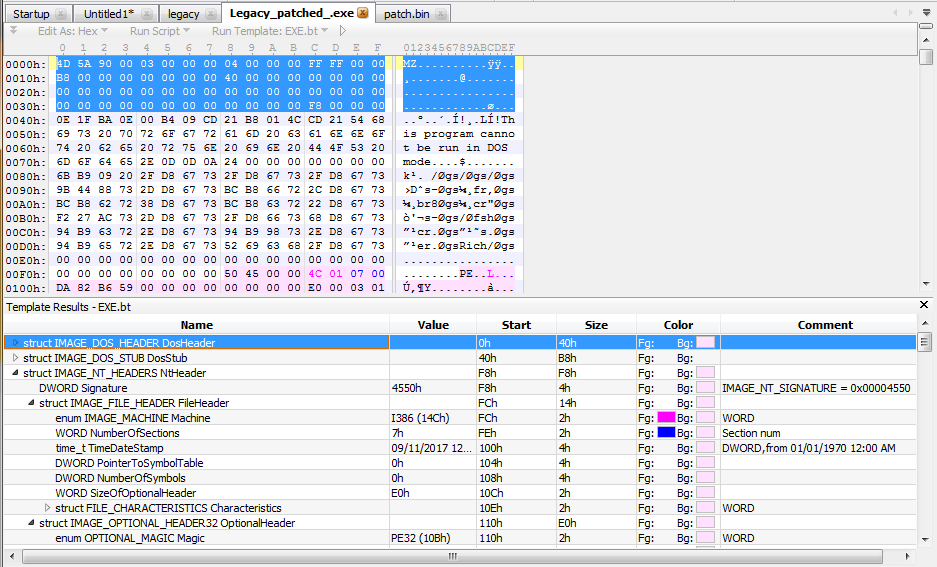Close the Startup tab with its x icon

(61, 14)
